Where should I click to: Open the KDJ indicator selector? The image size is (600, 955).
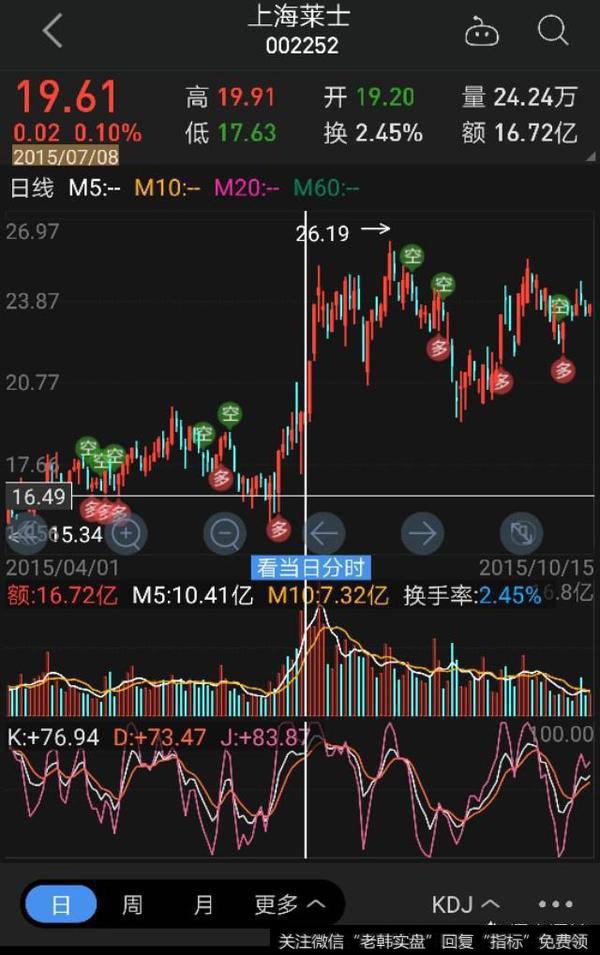466,904
